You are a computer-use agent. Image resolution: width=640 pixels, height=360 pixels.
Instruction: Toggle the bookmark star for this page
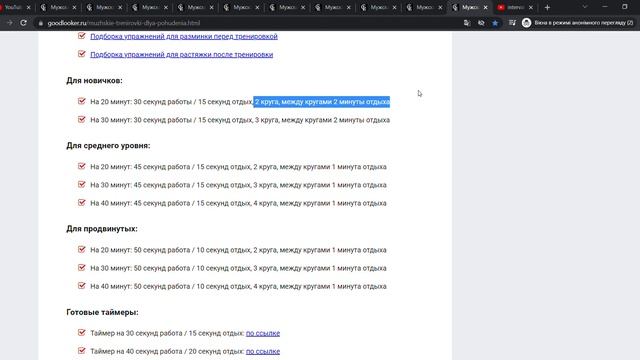(495, 23)
